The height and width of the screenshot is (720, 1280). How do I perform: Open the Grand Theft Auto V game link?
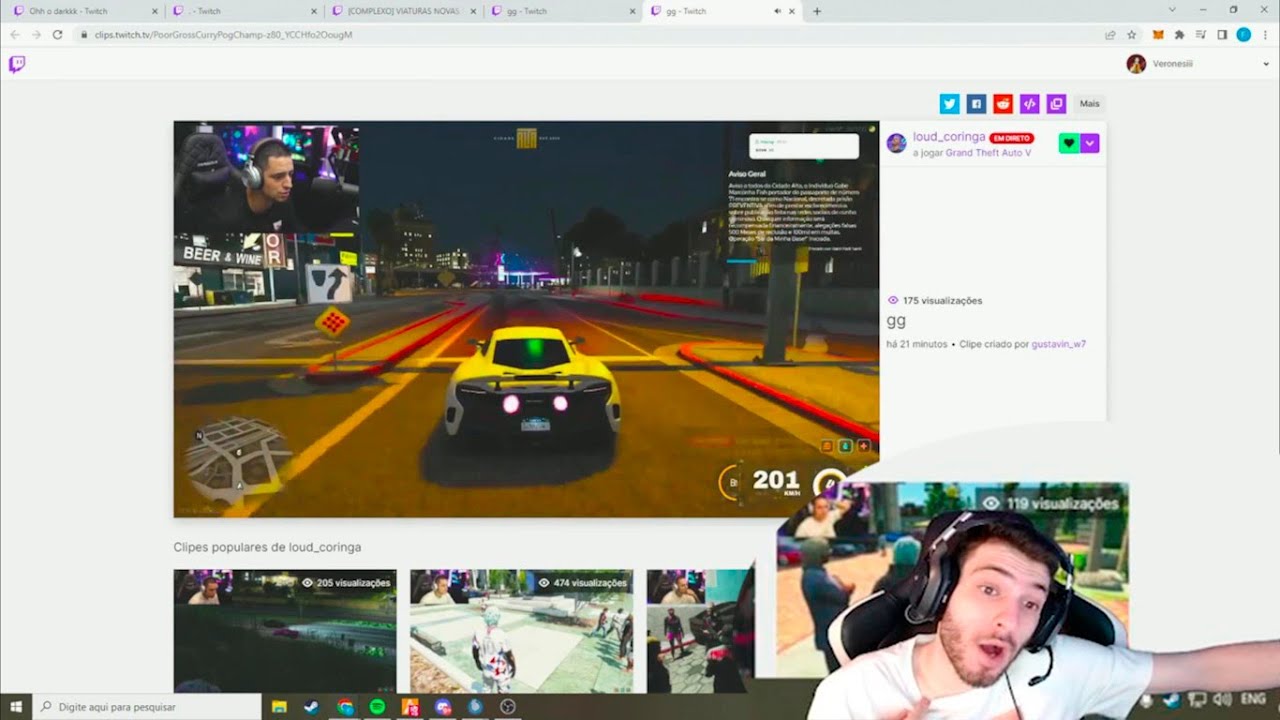pyautogui.click(x=988, y=153)
